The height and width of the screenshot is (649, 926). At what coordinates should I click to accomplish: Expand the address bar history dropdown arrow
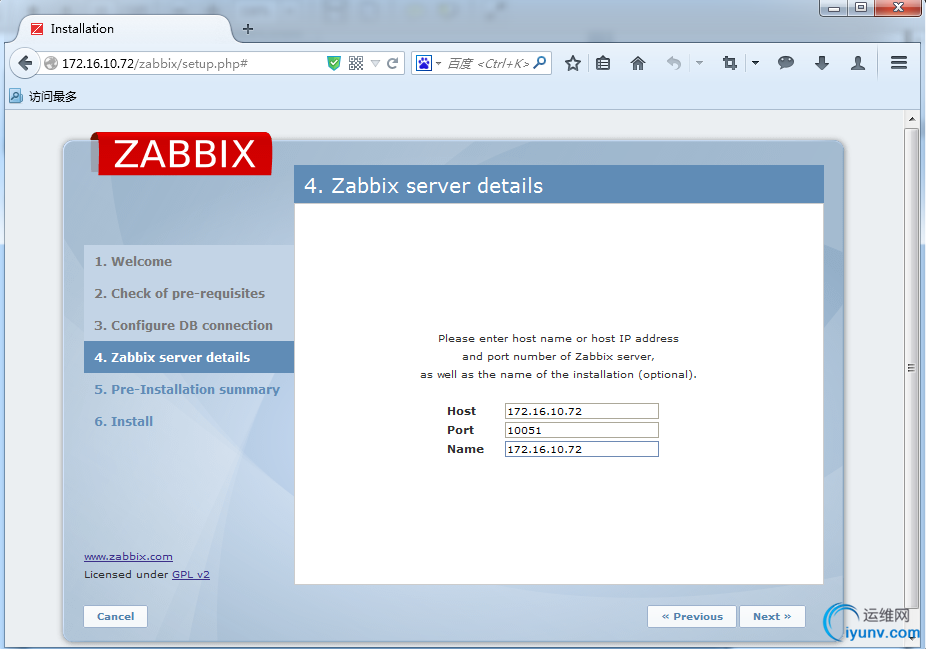pos(375,63)
